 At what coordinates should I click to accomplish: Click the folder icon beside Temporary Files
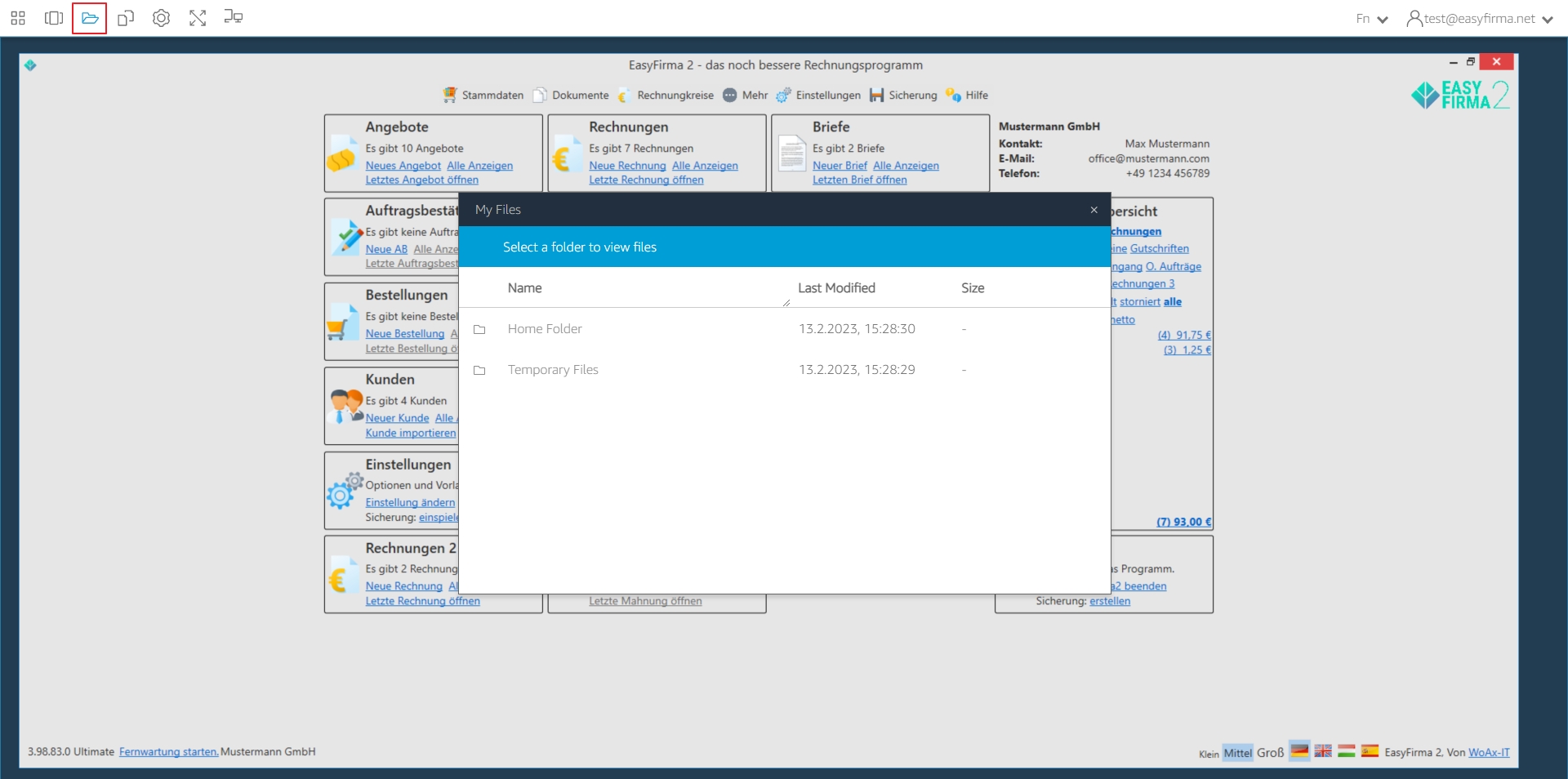click(x=479, y=371)
